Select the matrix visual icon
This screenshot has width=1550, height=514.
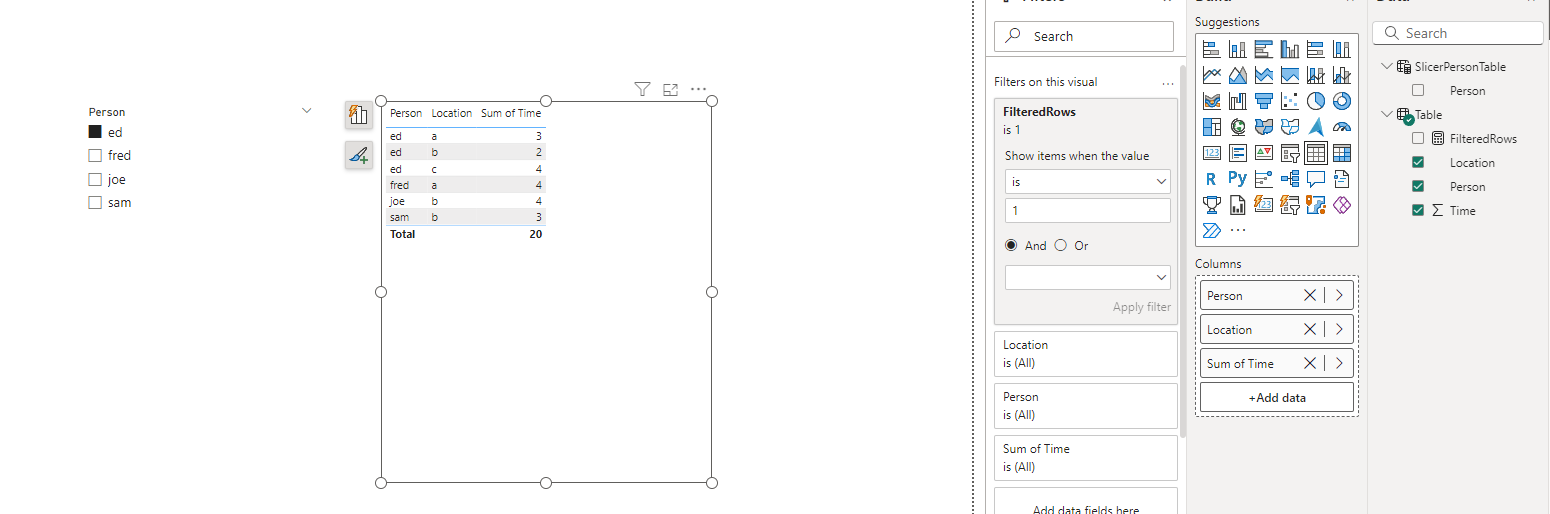pos(1342,152)
